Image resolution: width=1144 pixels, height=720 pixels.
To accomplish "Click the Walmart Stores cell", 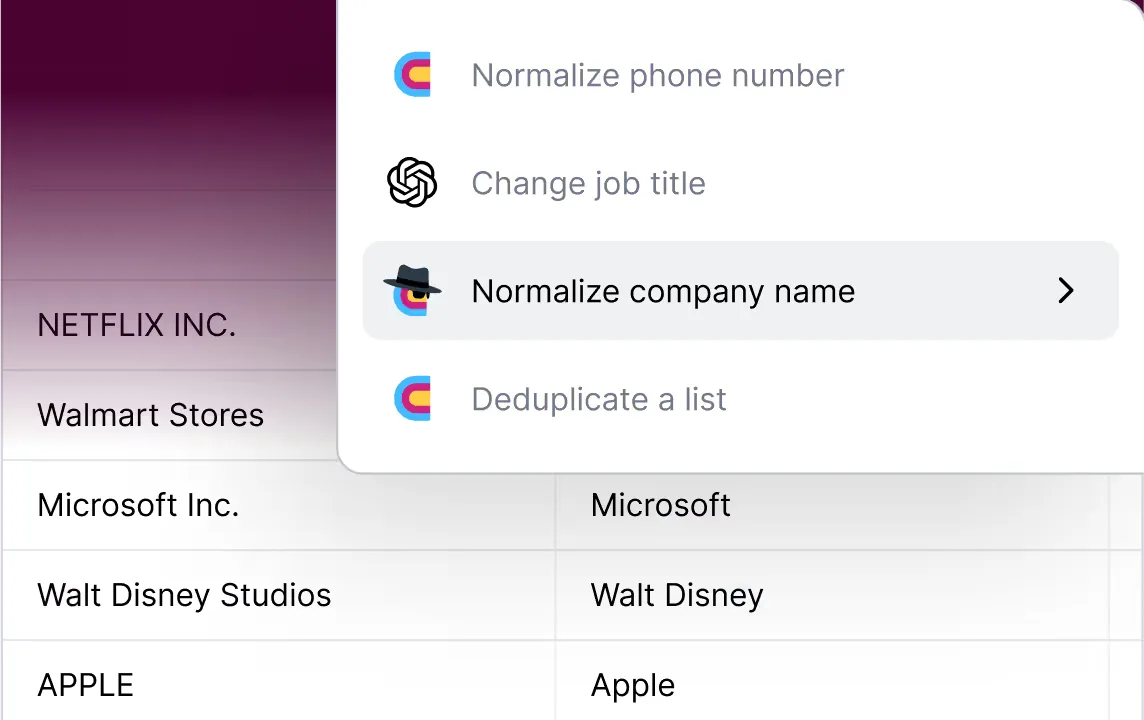I will pyautogui.click(x=151, y=415).
